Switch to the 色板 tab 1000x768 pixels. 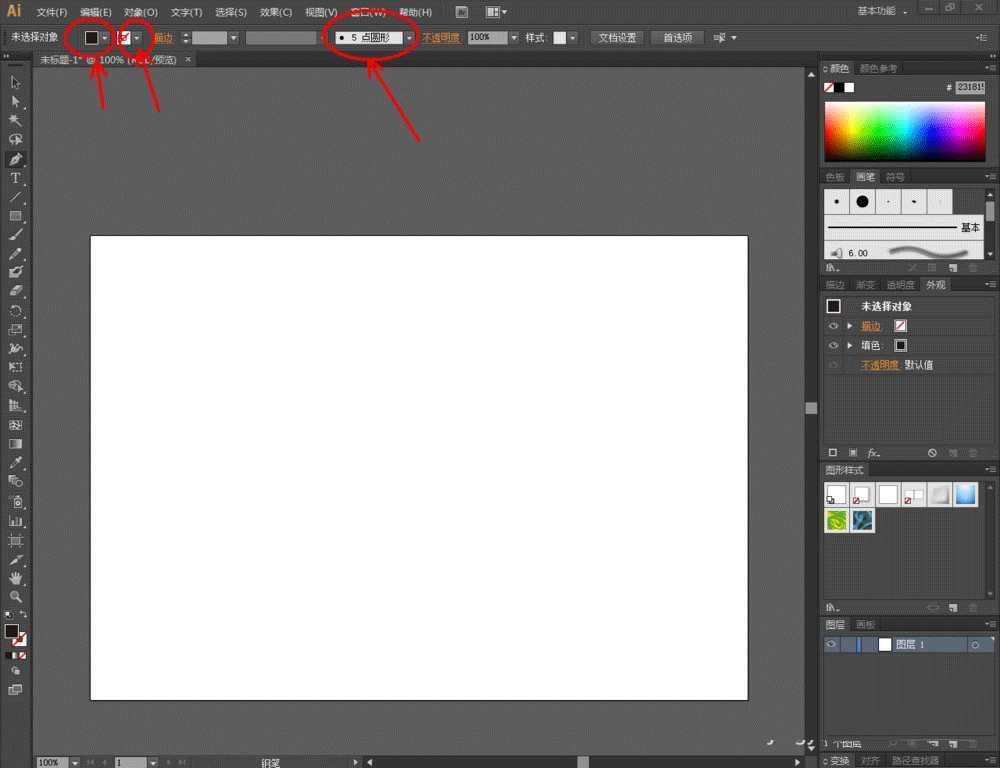pyautogui.click(x=834, y=177)
